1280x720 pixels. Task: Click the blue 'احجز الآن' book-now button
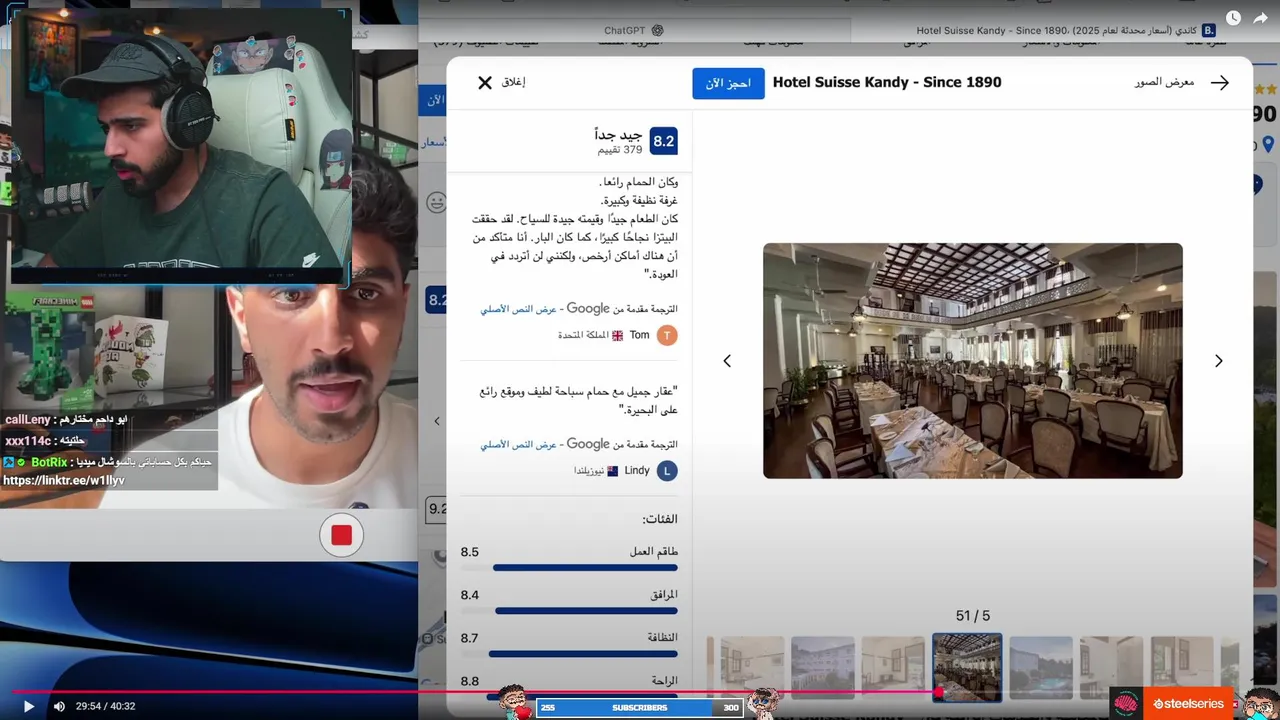pyautogui.click(x=728, y=83)
